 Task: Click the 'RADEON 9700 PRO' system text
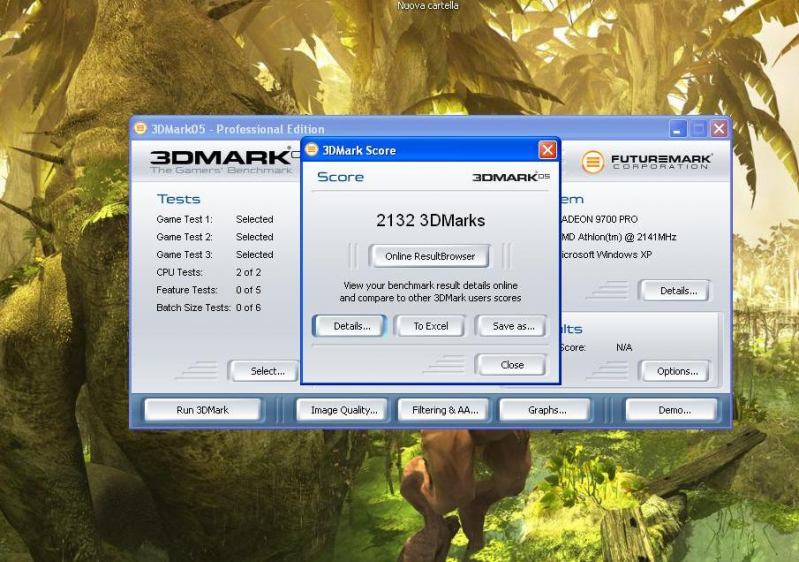pos(599,220)
